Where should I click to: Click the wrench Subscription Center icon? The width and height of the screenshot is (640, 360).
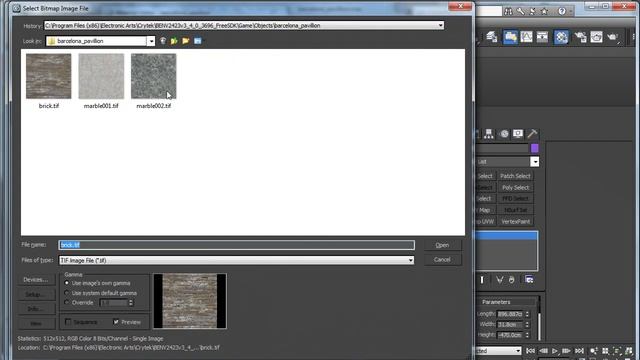(x=520, y=11)
